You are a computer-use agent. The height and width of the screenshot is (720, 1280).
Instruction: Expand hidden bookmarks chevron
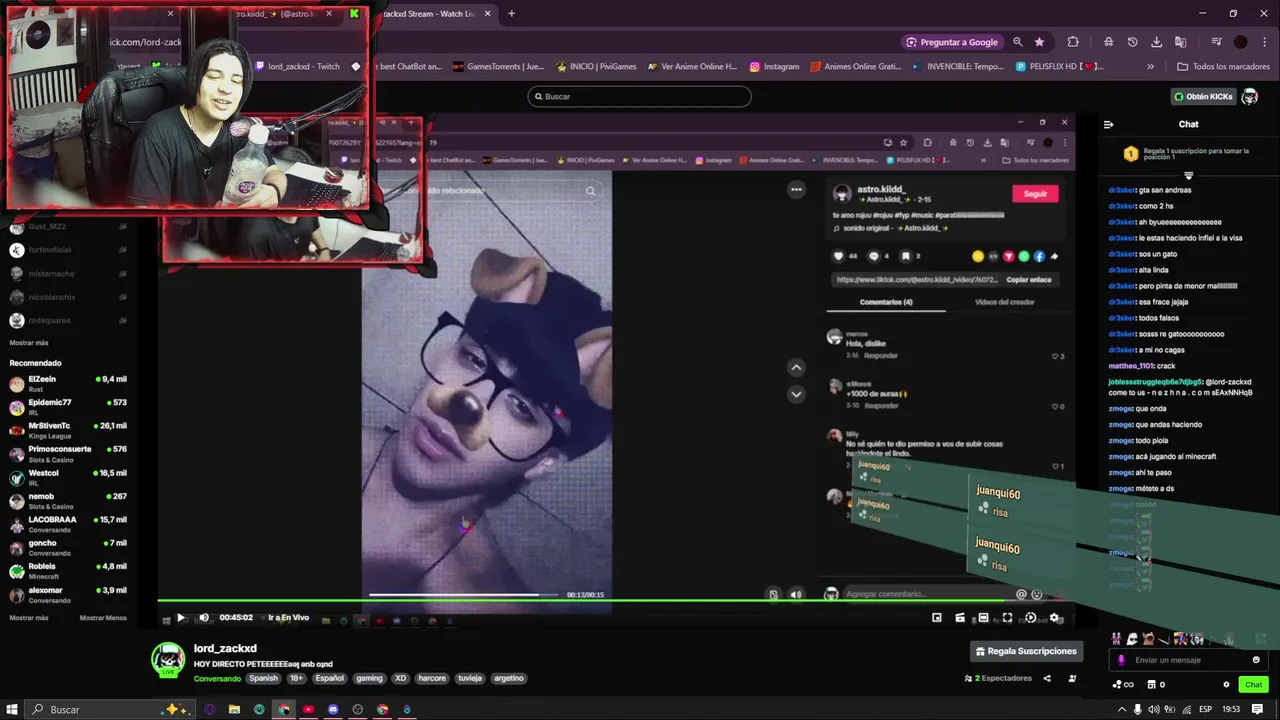pos(1150,67)
